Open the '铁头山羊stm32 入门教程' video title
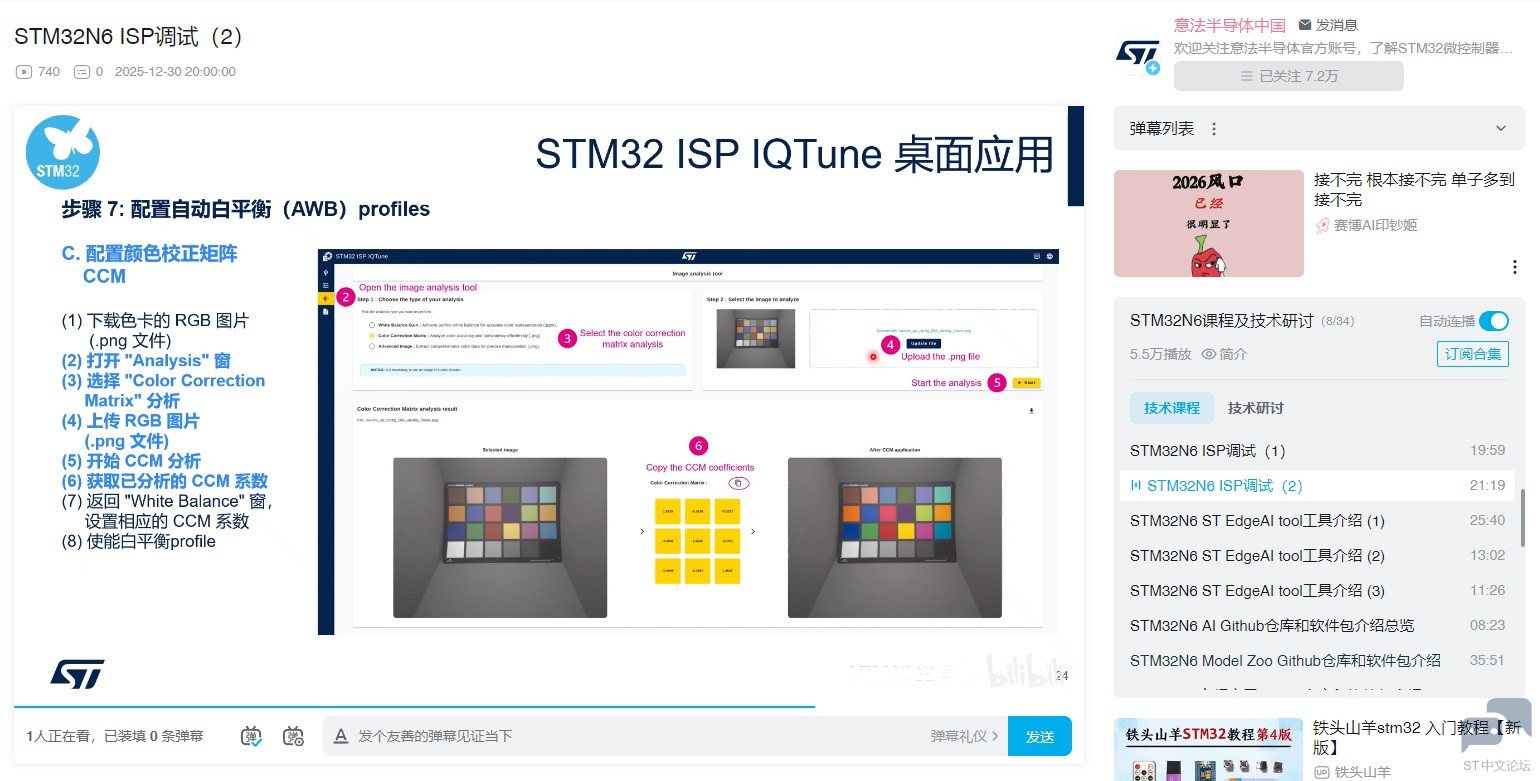This screenshot has width=1540, height=781. [x=1417, y=737]
